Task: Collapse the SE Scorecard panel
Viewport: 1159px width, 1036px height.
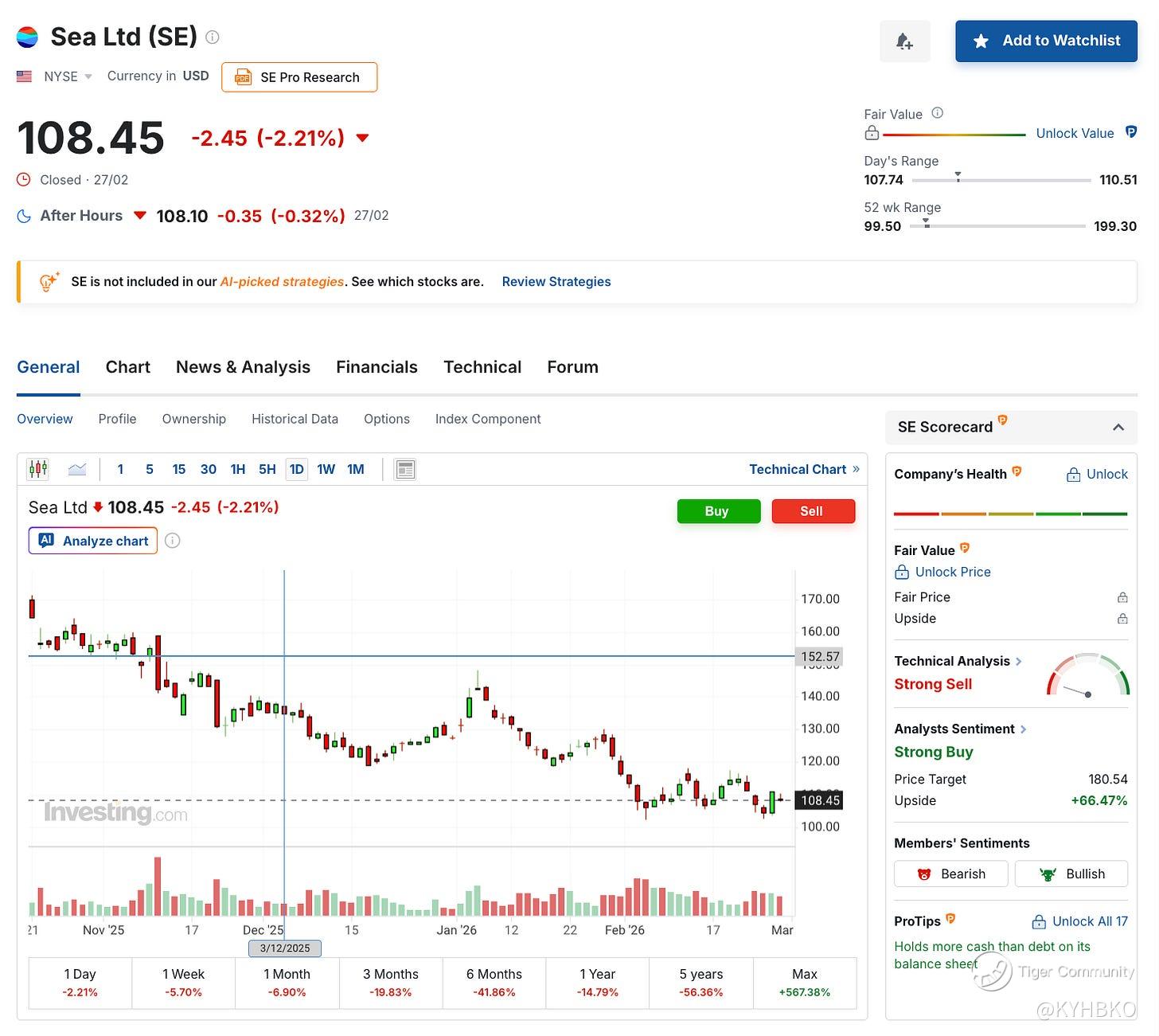Action: 1118,428
